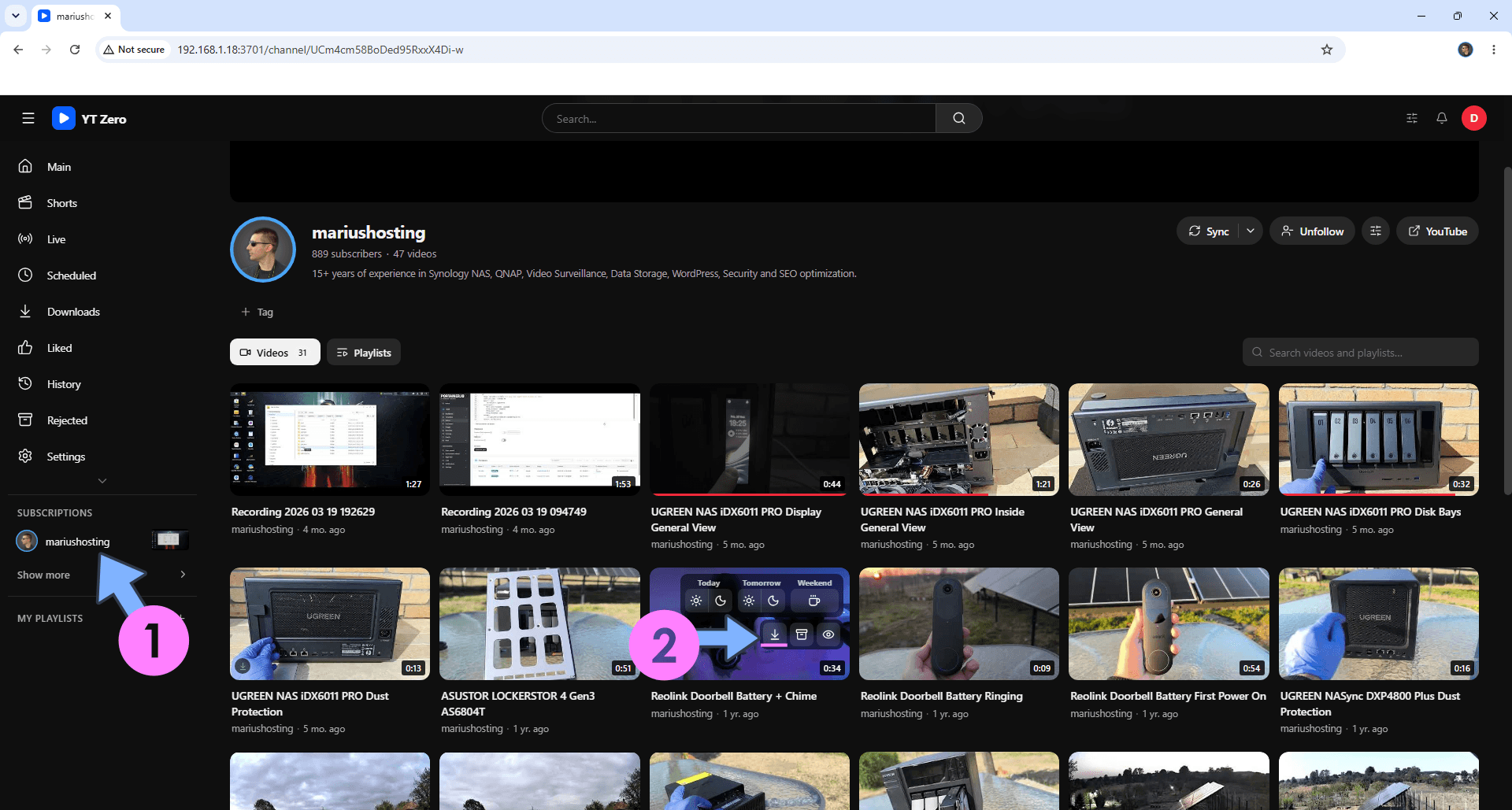1512x810 pixels.
Task: Open Live in sidebar
Action: (x=102, y=239)
